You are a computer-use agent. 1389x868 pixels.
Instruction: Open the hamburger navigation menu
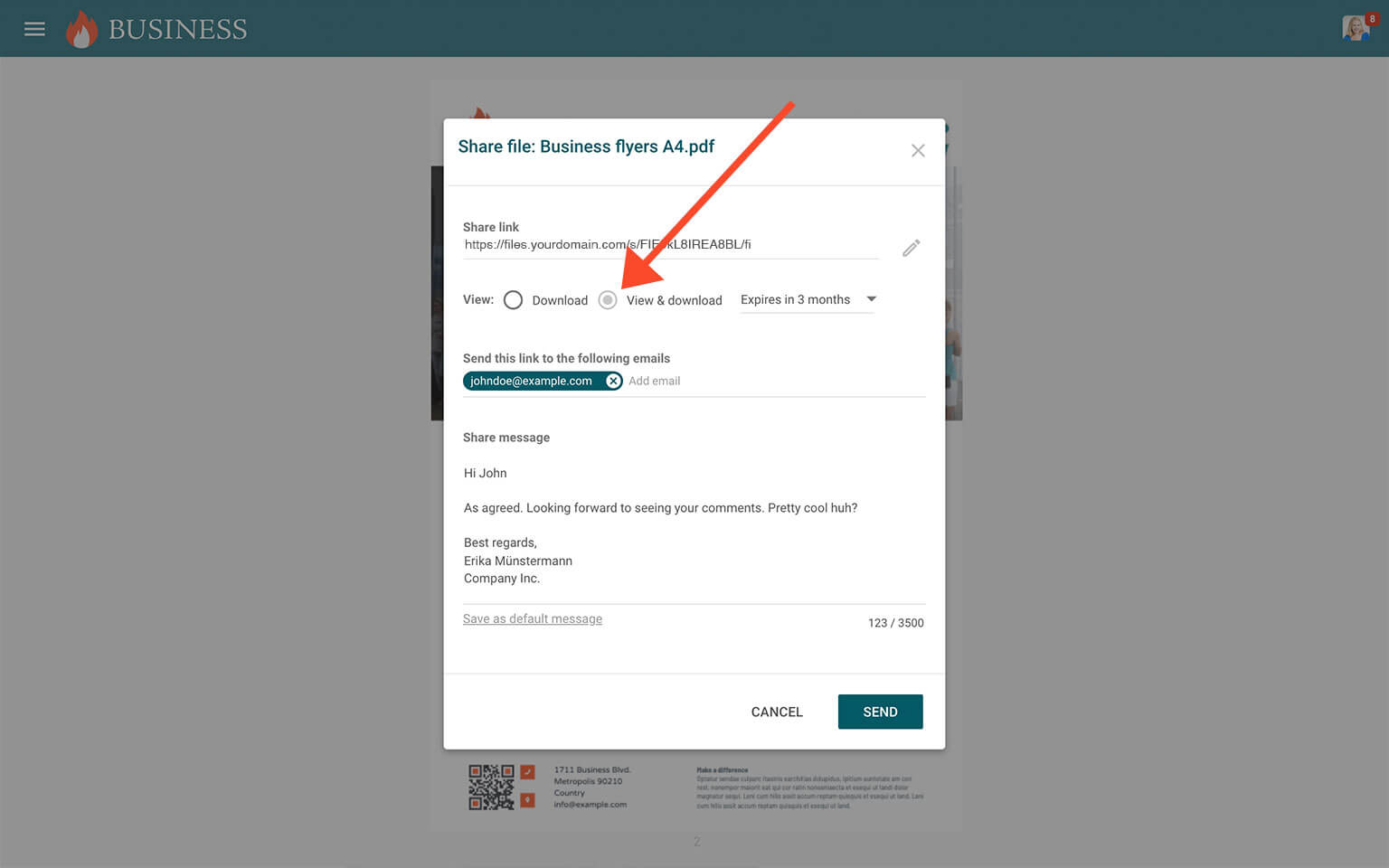(34, 29)
